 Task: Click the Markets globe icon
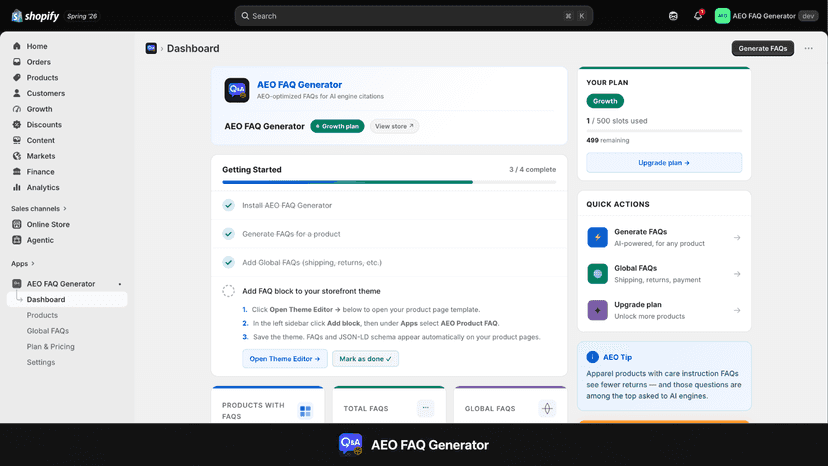17,156
